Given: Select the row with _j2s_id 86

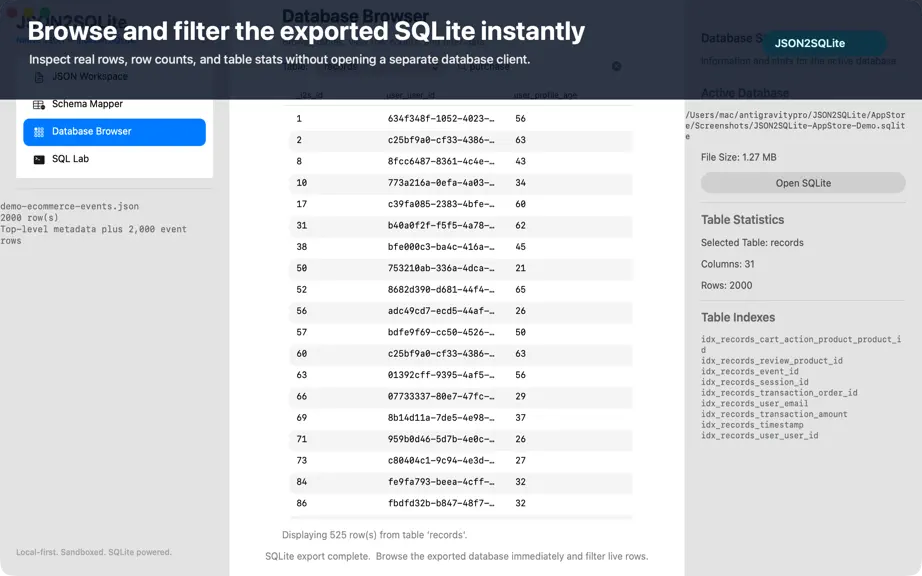Looking at the screenshot, I should tap(460, 503).
